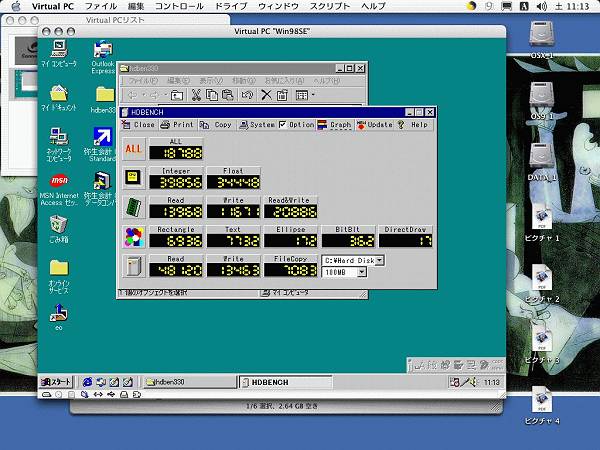Switch to HDBENCH taskbar button
The height and width of the screenshot is (450, 600).
(x=285, y=382)
